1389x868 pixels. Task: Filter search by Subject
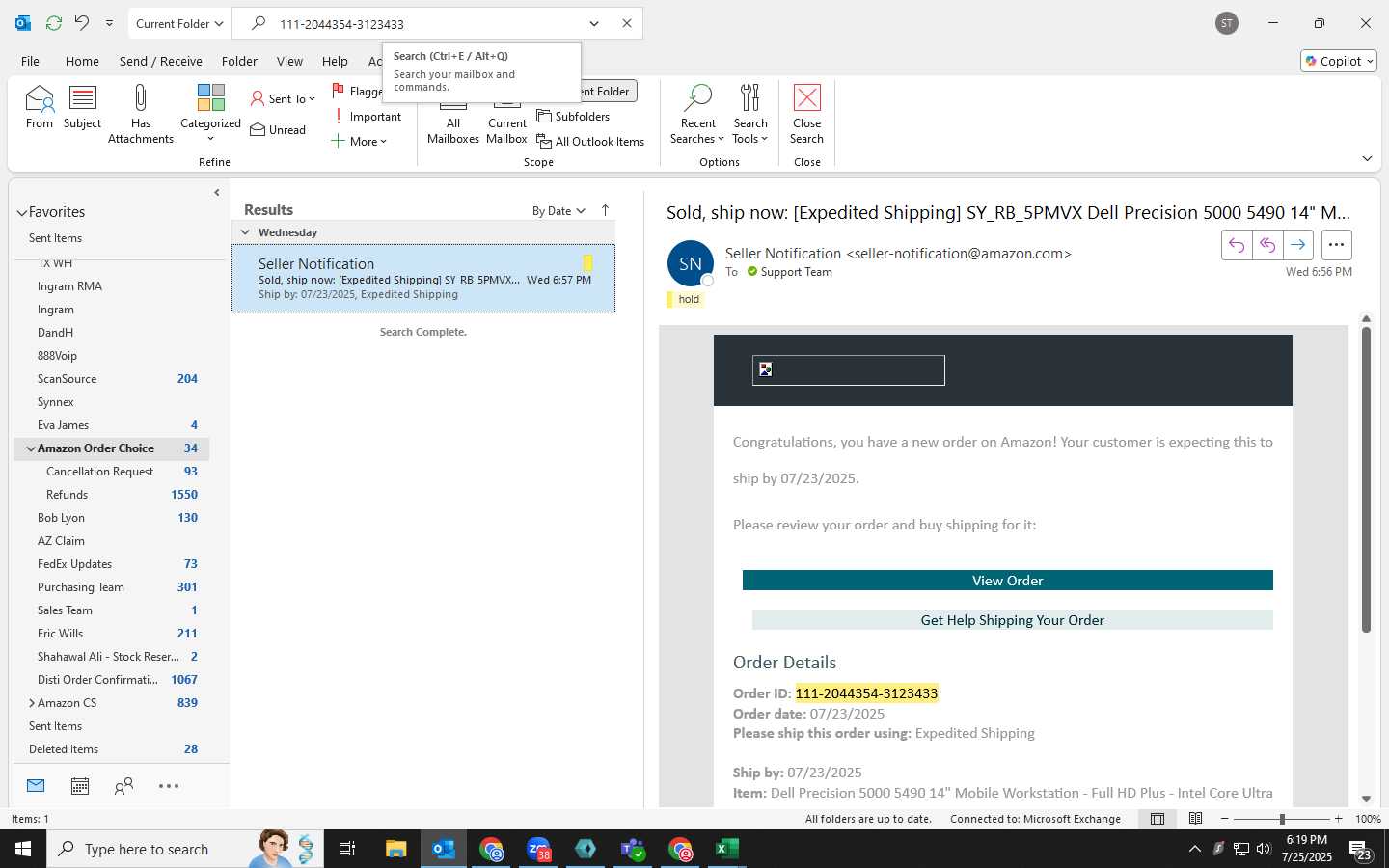[x=83, y=106]
